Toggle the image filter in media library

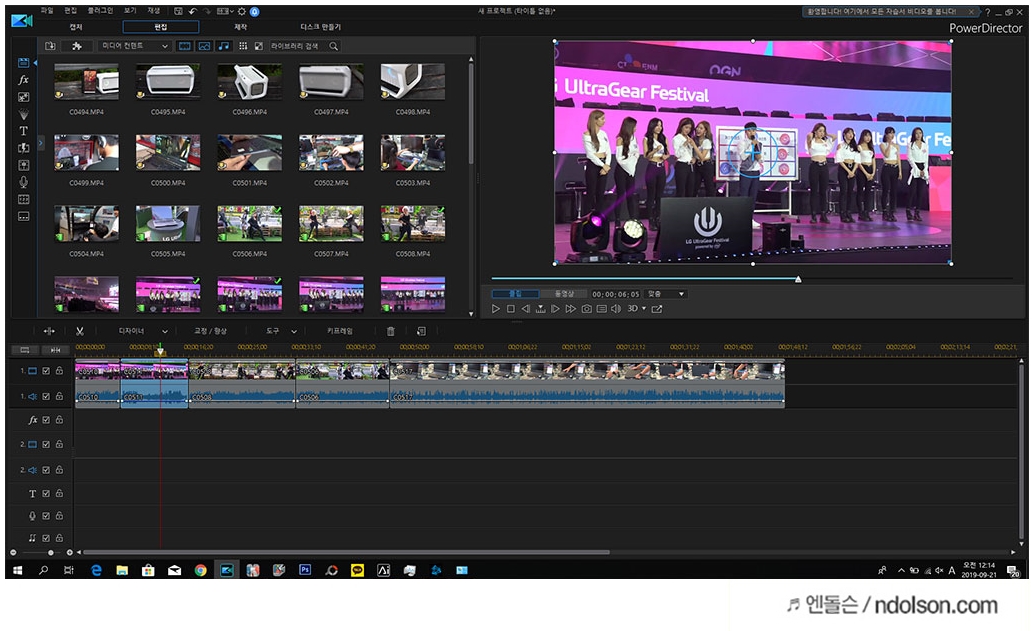tap(204, 46)
